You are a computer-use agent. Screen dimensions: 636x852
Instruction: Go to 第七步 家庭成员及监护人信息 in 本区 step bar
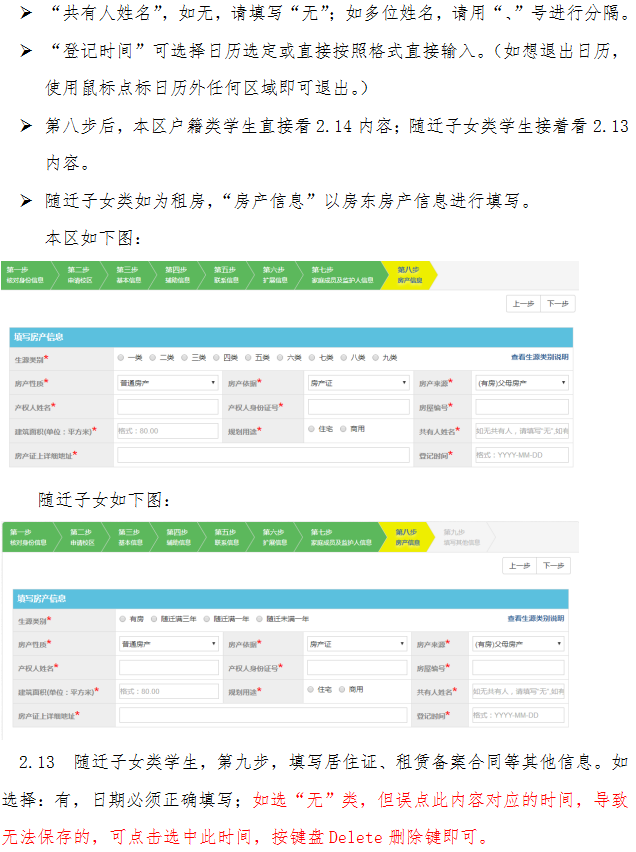(x=342, y=275)
